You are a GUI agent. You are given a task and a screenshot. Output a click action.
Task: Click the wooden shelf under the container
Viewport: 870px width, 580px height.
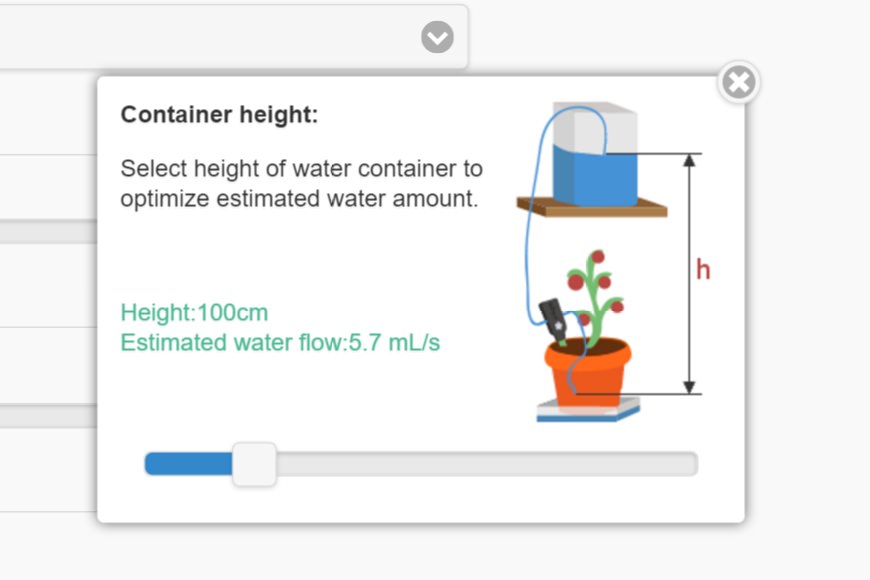[x=592, y=208]
